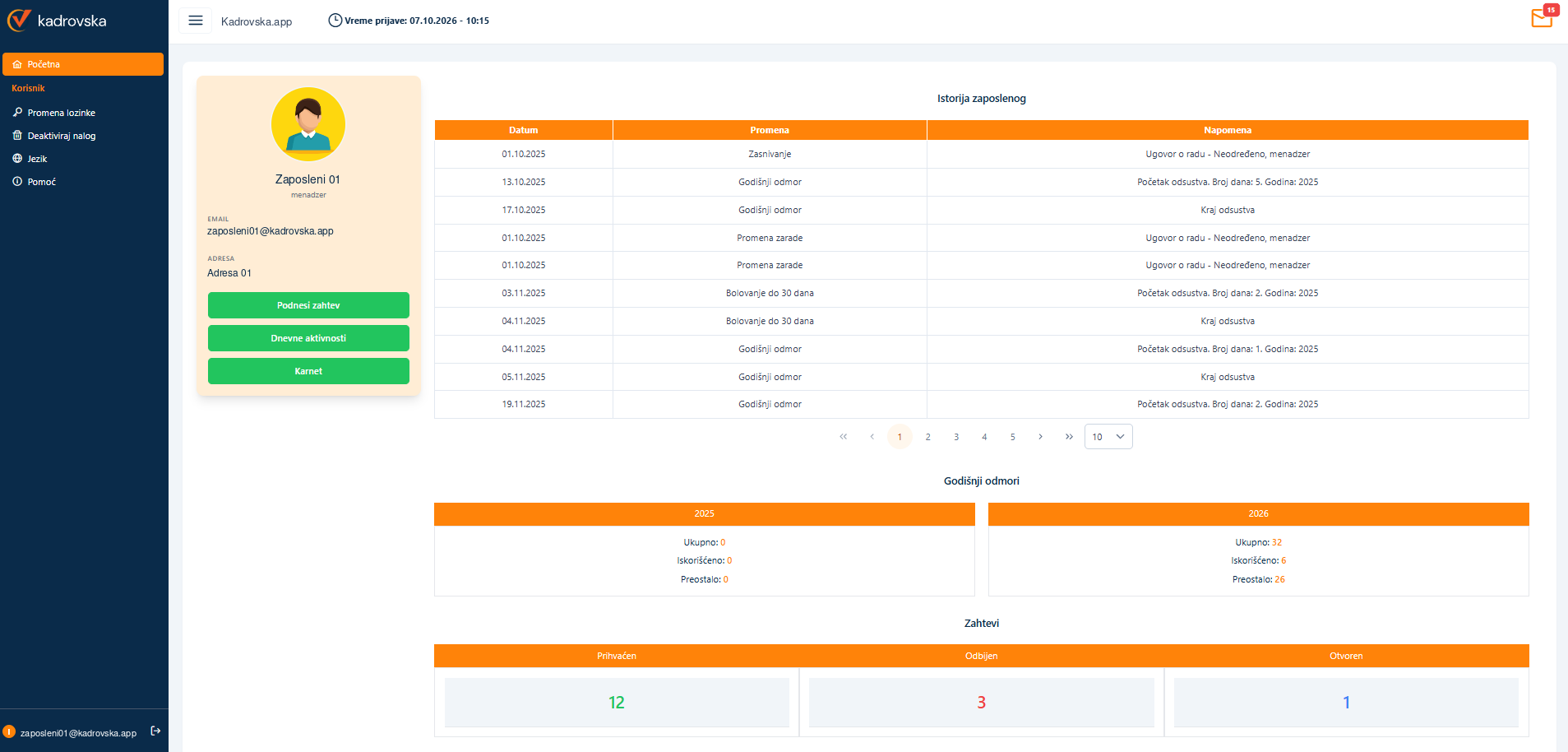Select page 5 in pagination
The image size is (1568, 752).
pyautogui.click(x=1013, y=437)
